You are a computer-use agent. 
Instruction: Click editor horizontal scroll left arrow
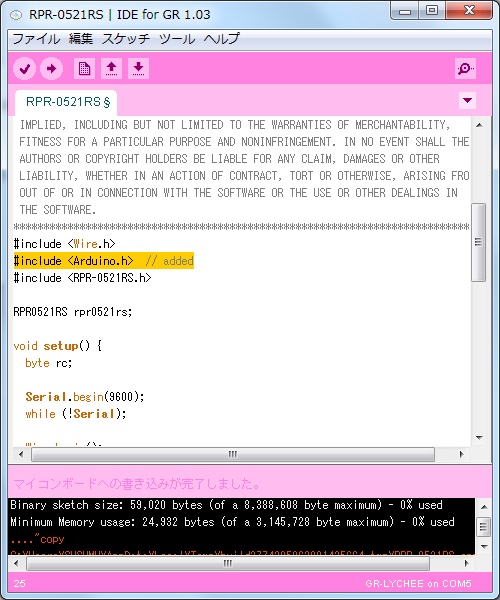21,455
